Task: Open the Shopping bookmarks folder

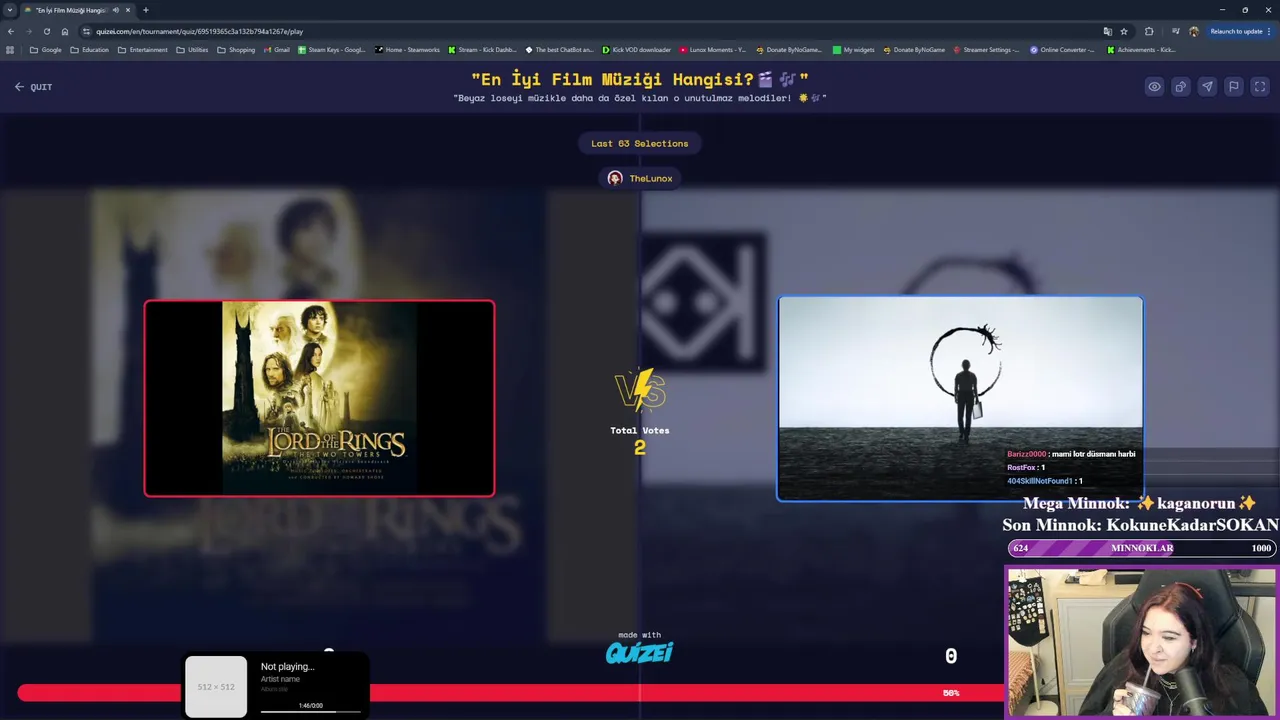Action: point(236,50)
